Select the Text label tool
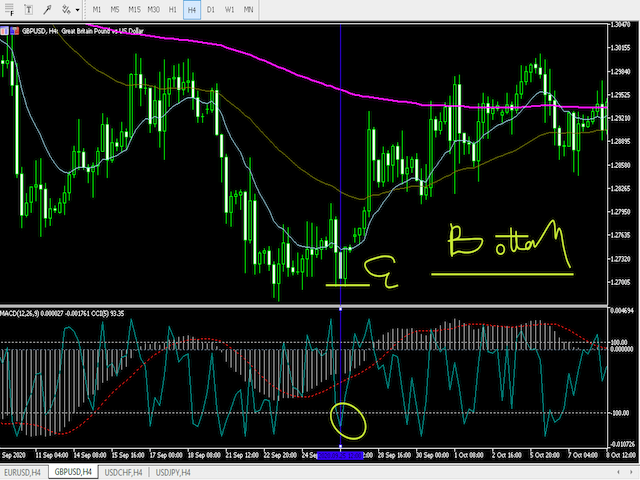 click(28, 9)
